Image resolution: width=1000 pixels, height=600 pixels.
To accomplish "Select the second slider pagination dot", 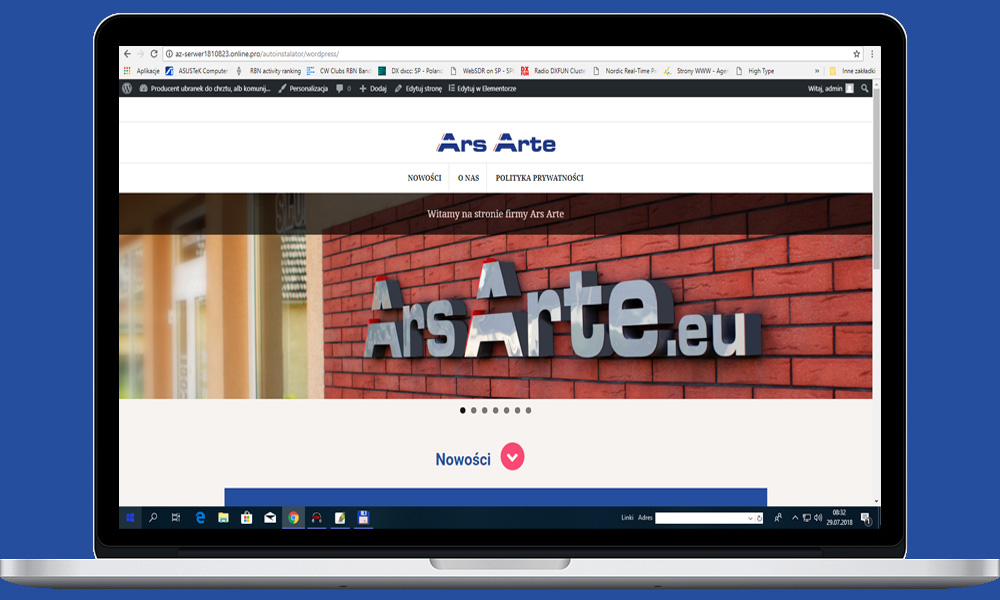I will (x=473, y=411).
